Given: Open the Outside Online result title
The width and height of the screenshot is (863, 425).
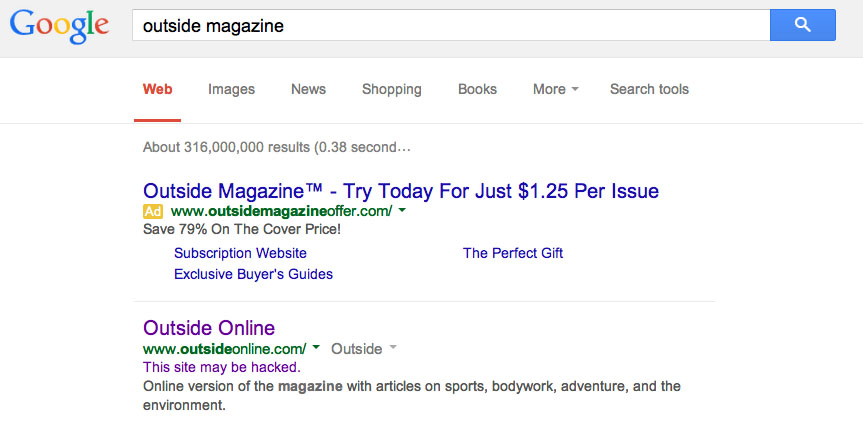Looking at the screenshot, I should 209,328.
